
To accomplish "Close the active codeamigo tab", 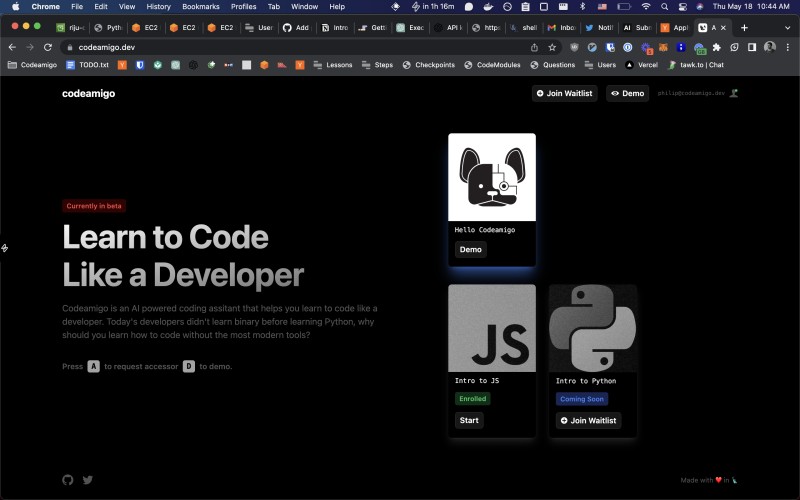I will 723,28.
